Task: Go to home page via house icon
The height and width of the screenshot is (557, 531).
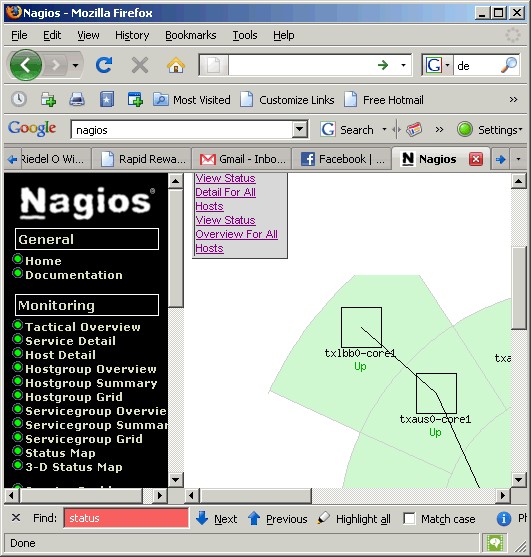Action: [x=176, y=65]
